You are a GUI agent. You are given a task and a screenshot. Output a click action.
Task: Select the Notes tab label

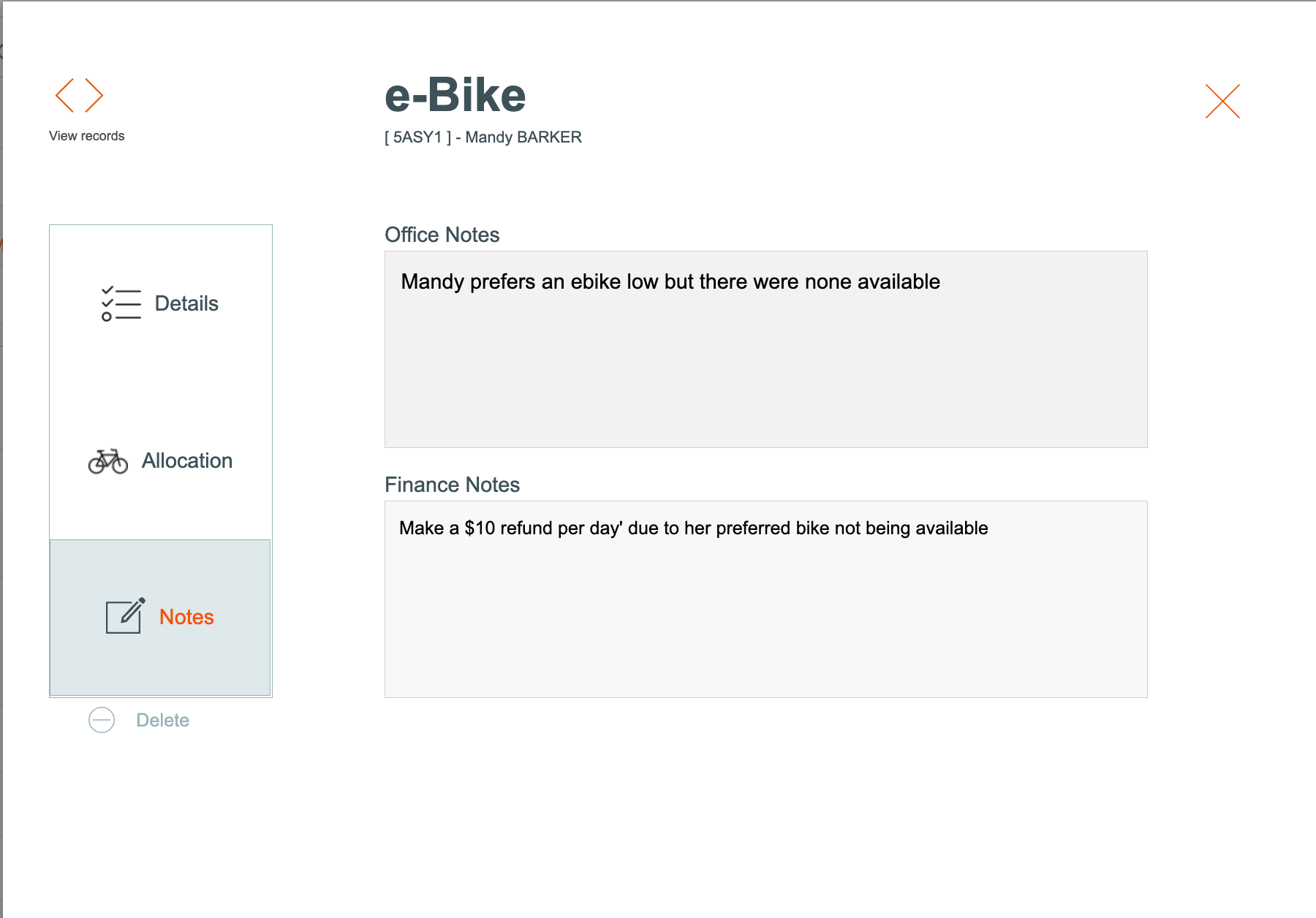(186, 617)
